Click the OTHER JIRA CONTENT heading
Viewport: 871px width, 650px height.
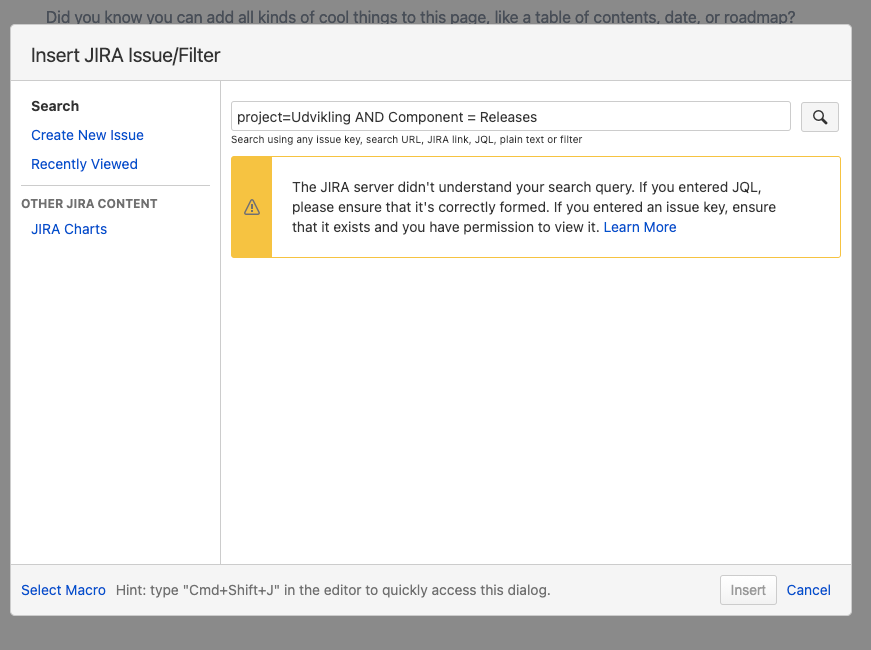point(89,204)
